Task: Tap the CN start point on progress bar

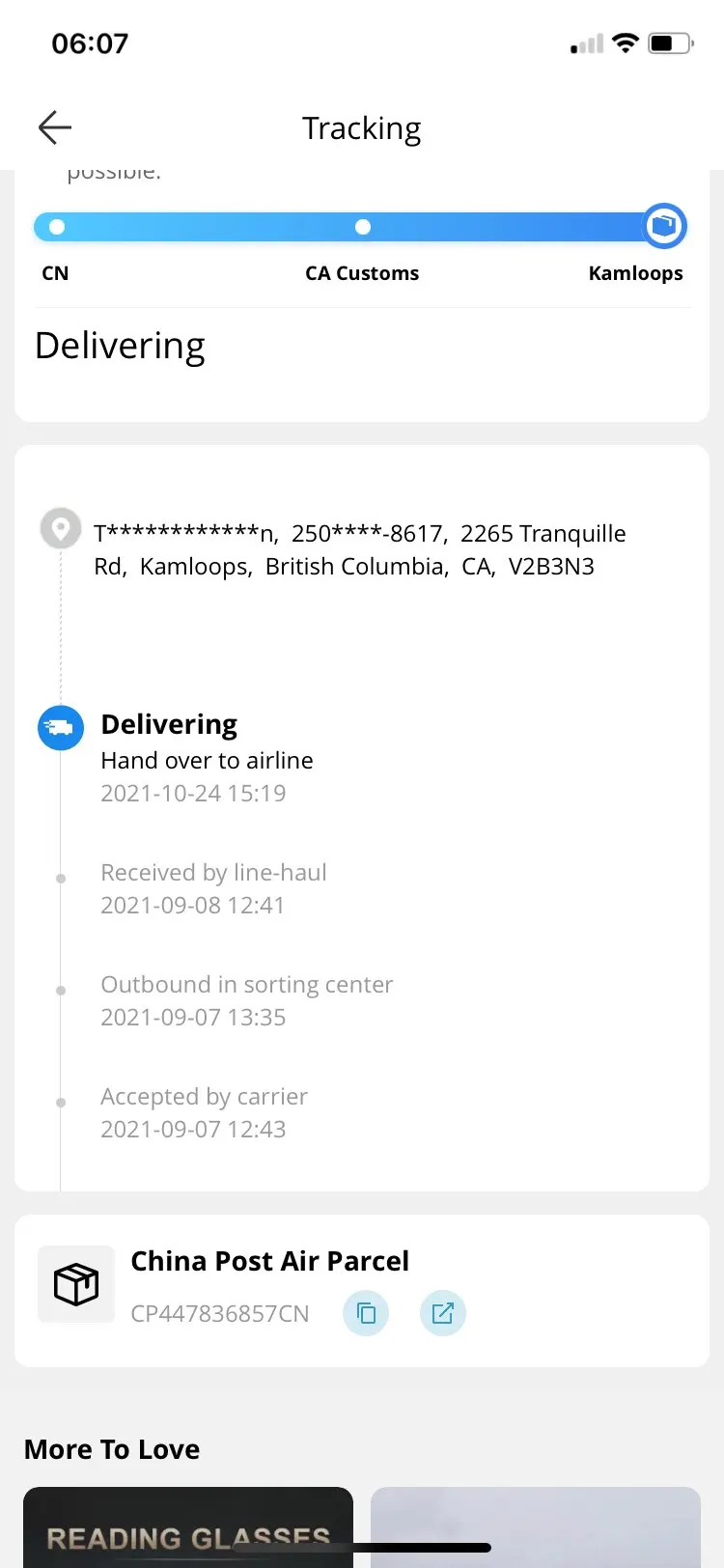Action: point(57,227)
